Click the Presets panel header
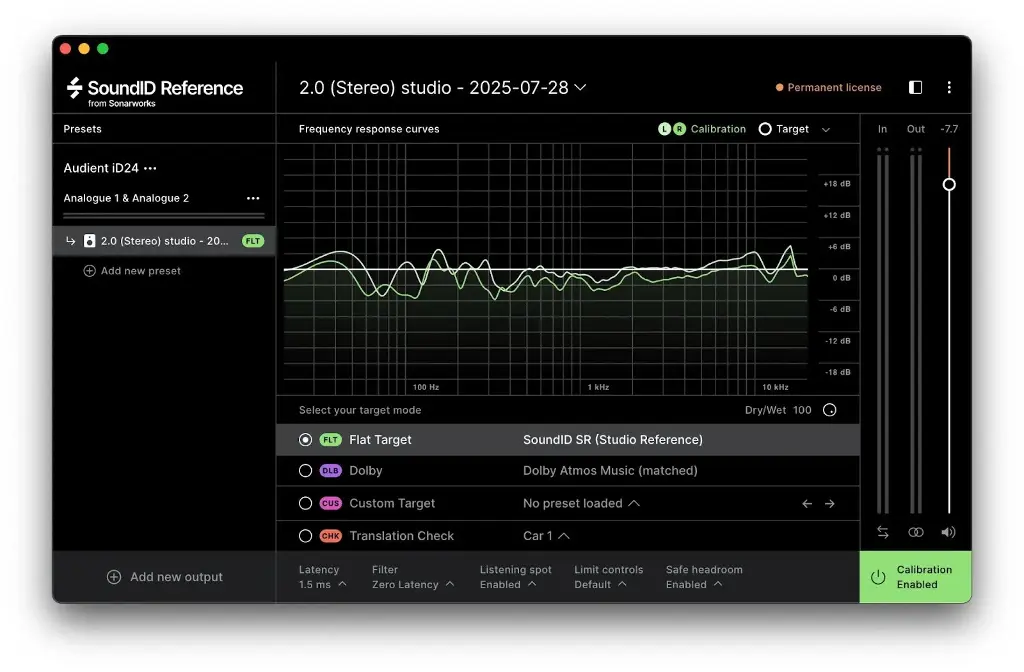The width and height of the screenshot is (1024, 672). pos(82,129)
